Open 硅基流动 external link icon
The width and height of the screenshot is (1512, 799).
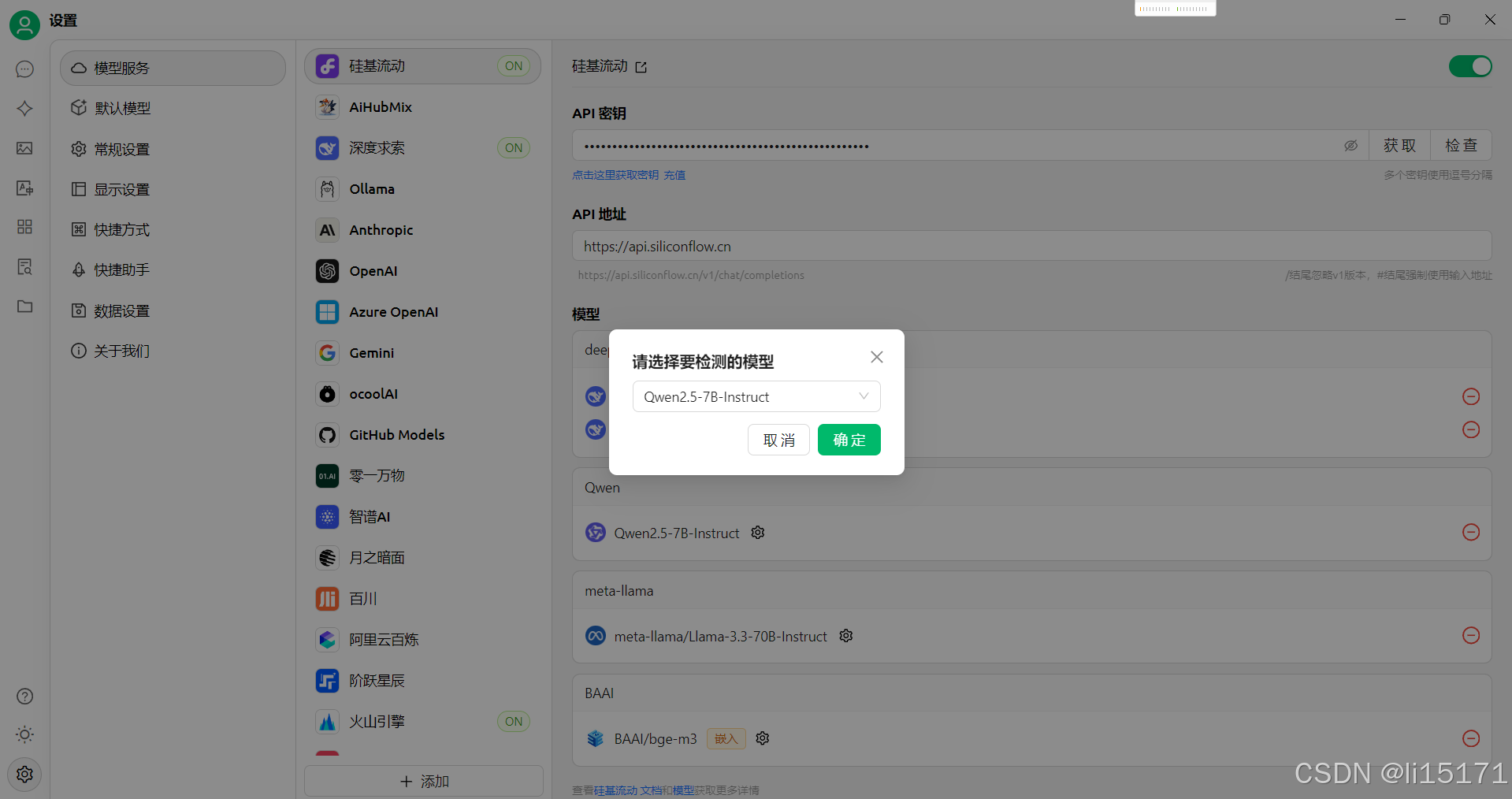click(641, 67)
